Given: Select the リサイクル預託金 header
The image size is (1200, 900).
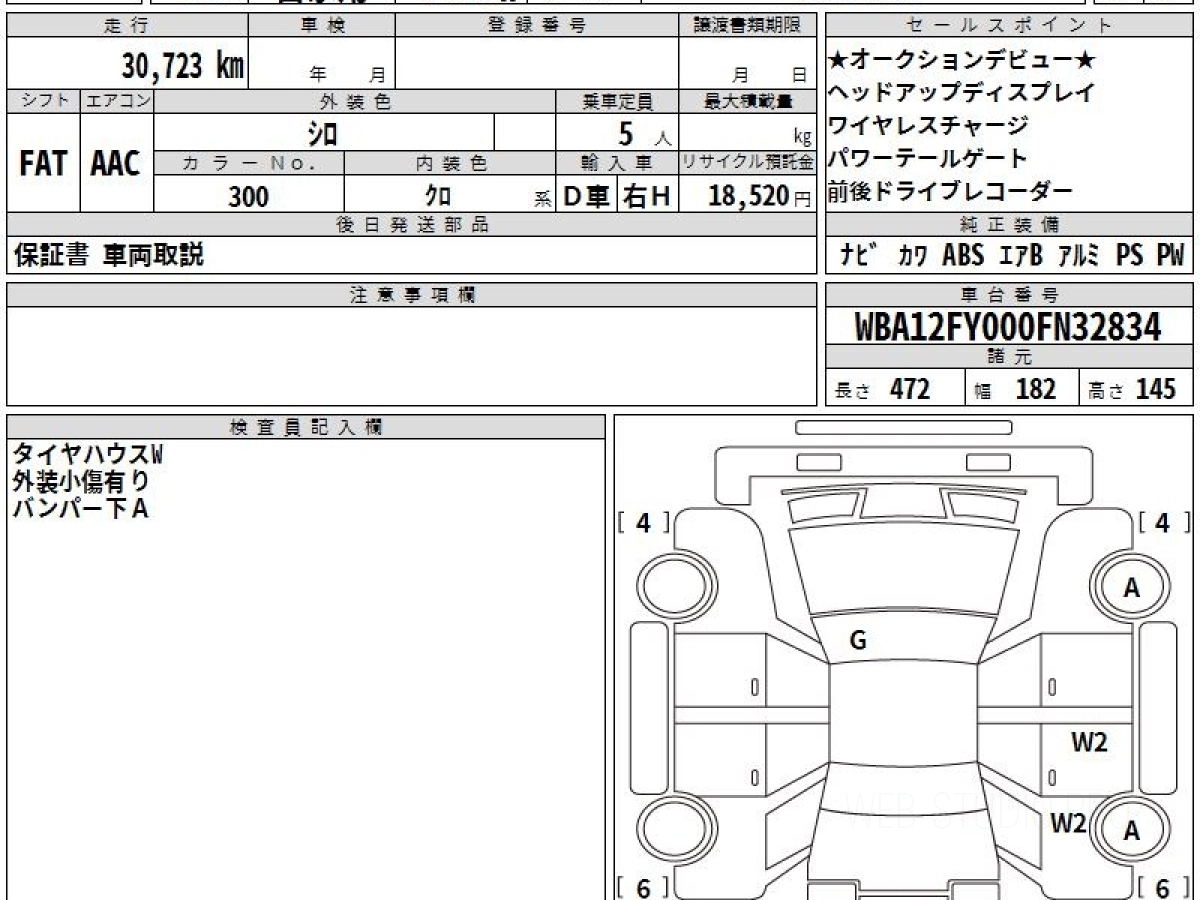Looking at the screenshot, I should pyautogui.click(x=747, y=162).
